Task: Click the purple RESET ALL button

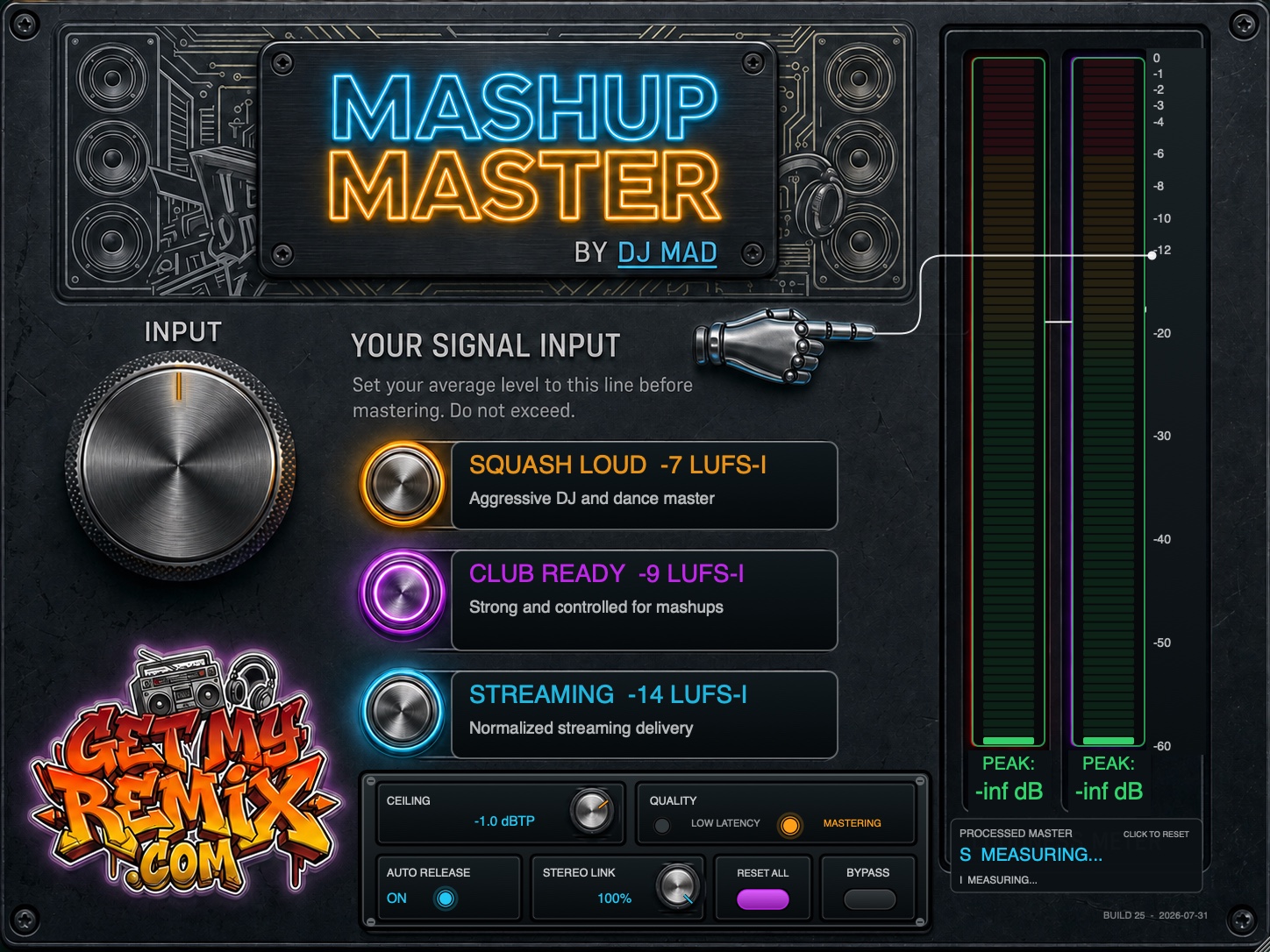Action: coord(762,899)
